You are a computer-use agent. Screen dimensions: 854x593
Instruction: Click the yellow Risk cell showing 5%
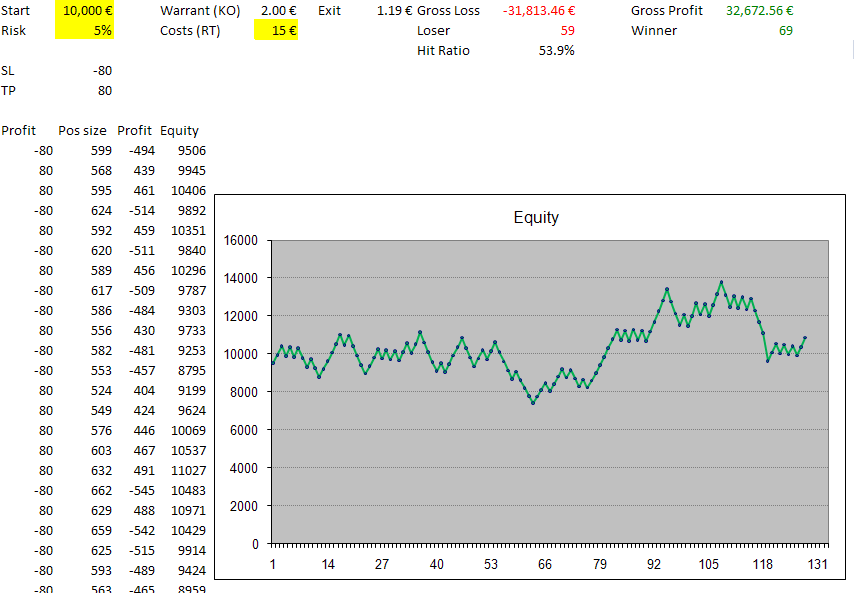[x=87, y=30]
